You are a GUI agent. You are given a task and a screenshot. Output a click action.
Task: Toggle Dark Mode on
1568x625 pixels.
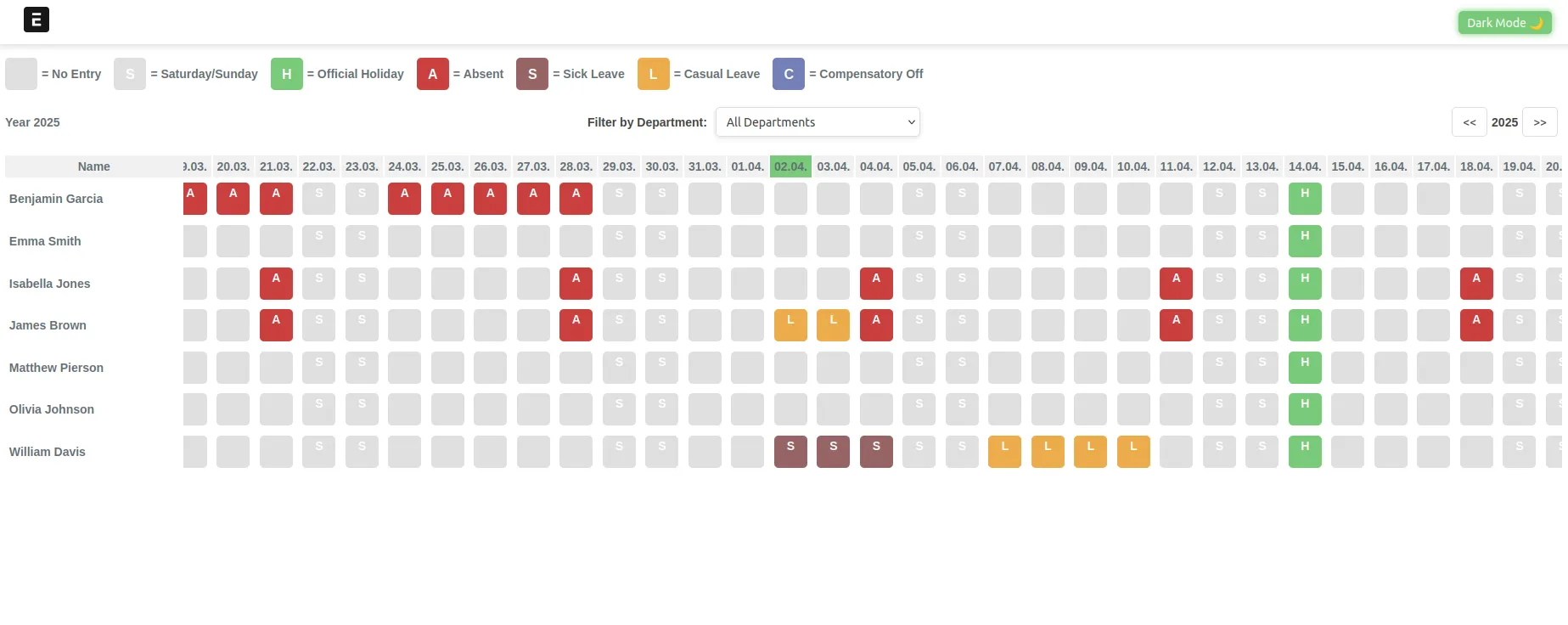[1504, 23]
